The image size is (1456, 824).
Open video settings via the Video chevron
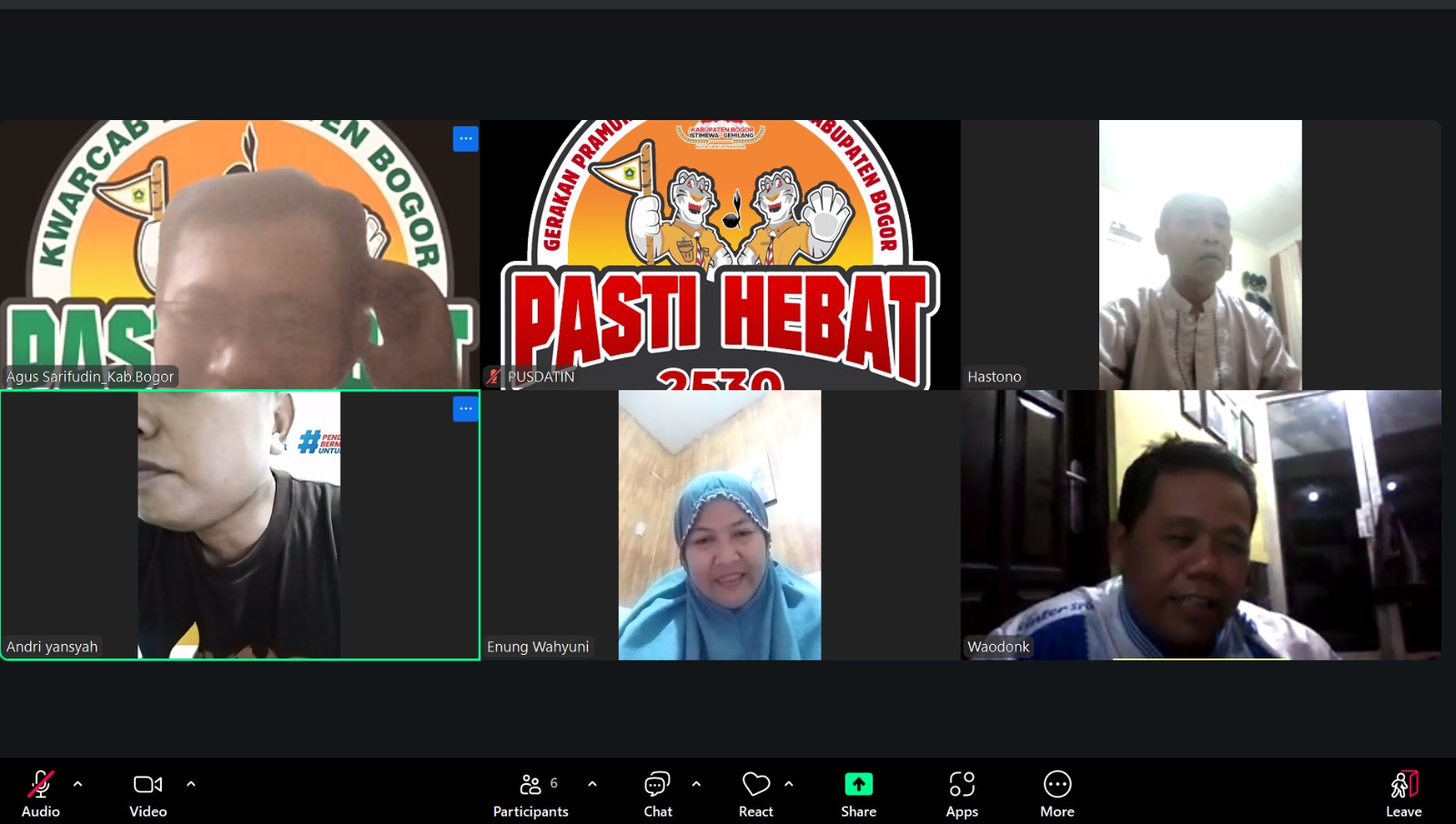pyautogui.click(x=191, y=782)
